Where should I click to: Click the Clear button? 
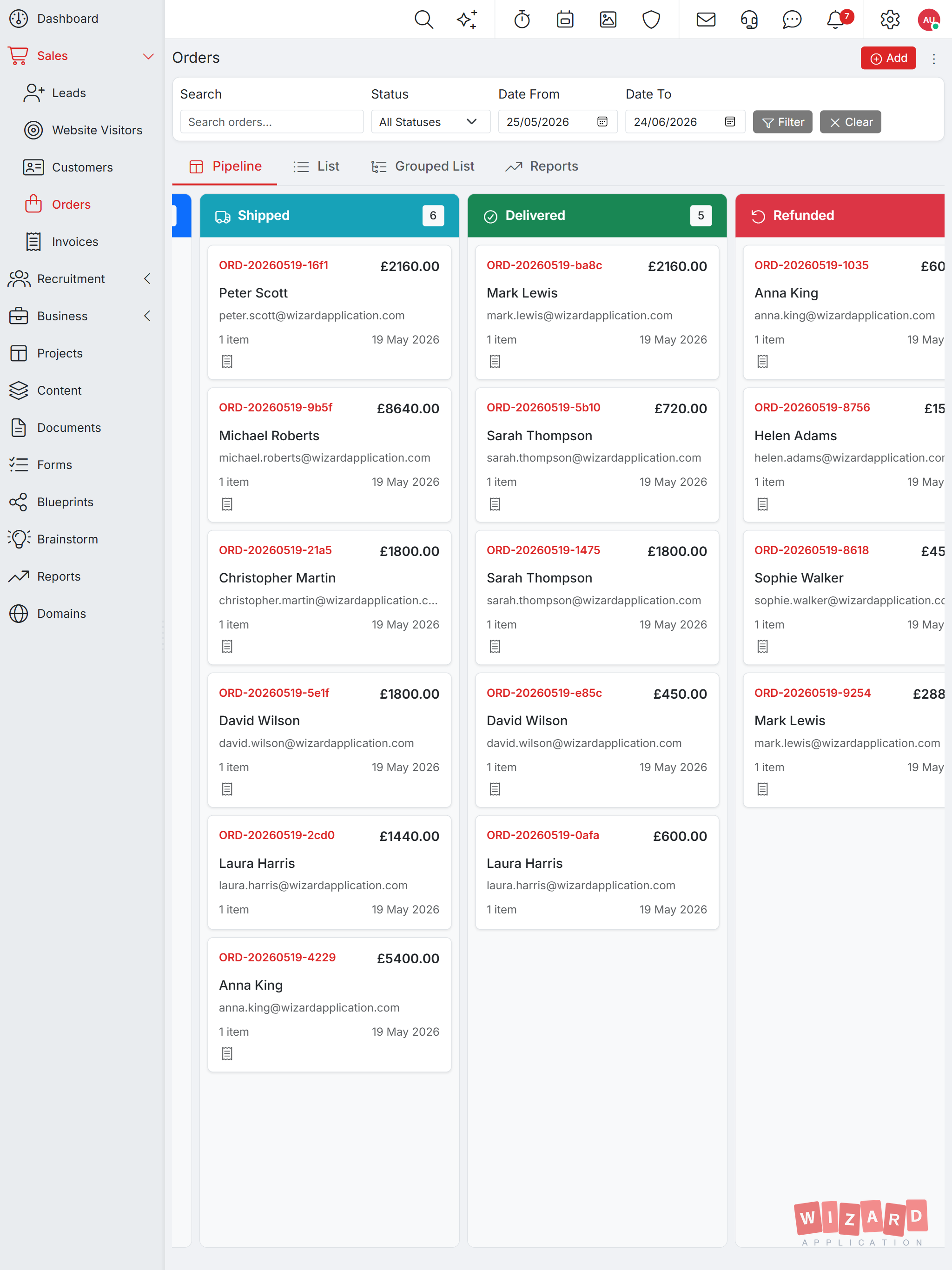pos(850,122)
